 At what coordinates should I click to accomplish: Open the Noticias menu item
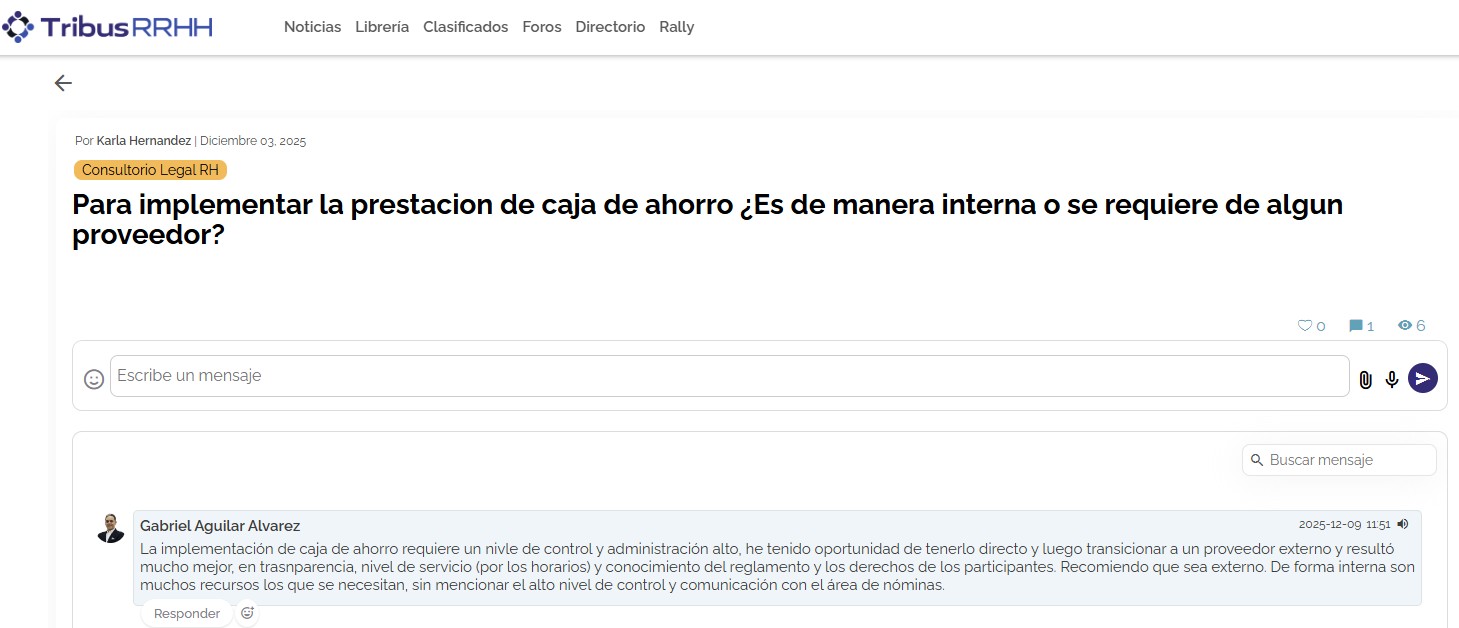pyautogui.click(x=312, y=27)
